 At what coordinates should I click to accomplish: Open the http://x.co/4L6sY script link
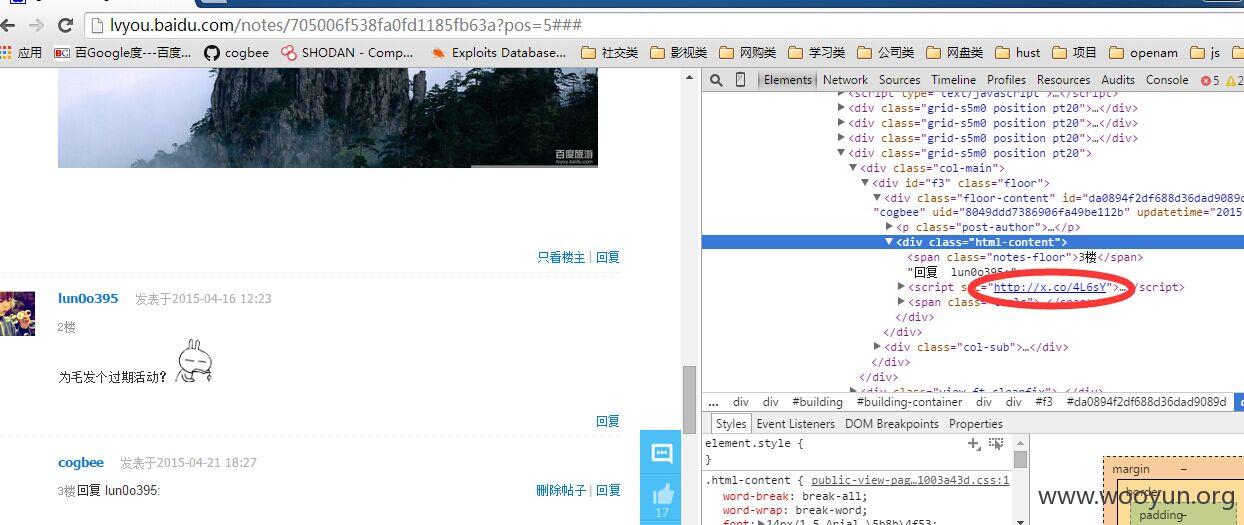1049,287
